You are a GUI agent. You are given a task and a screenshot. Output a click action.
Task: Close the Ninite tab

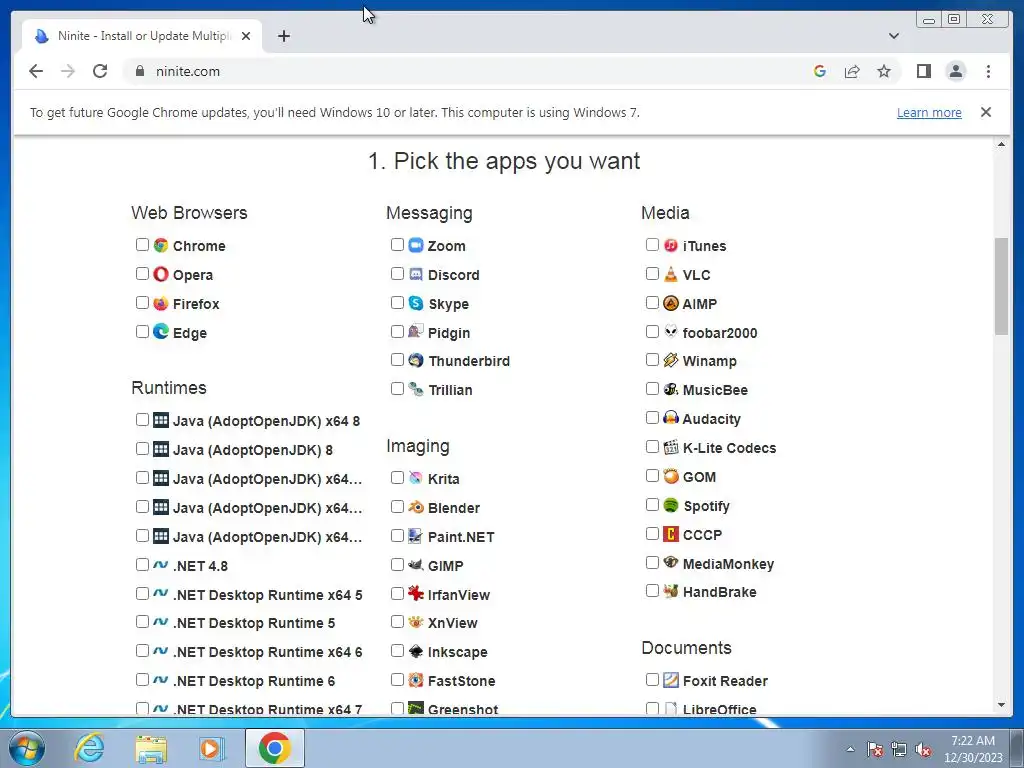(246, 36)
